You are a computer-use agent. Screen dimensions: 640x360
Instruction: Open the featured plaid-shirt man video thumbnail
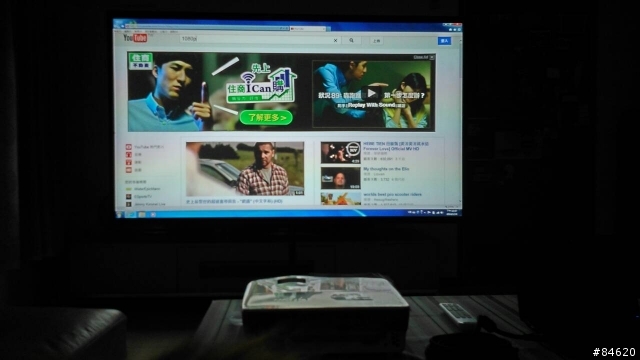(245, 169)
